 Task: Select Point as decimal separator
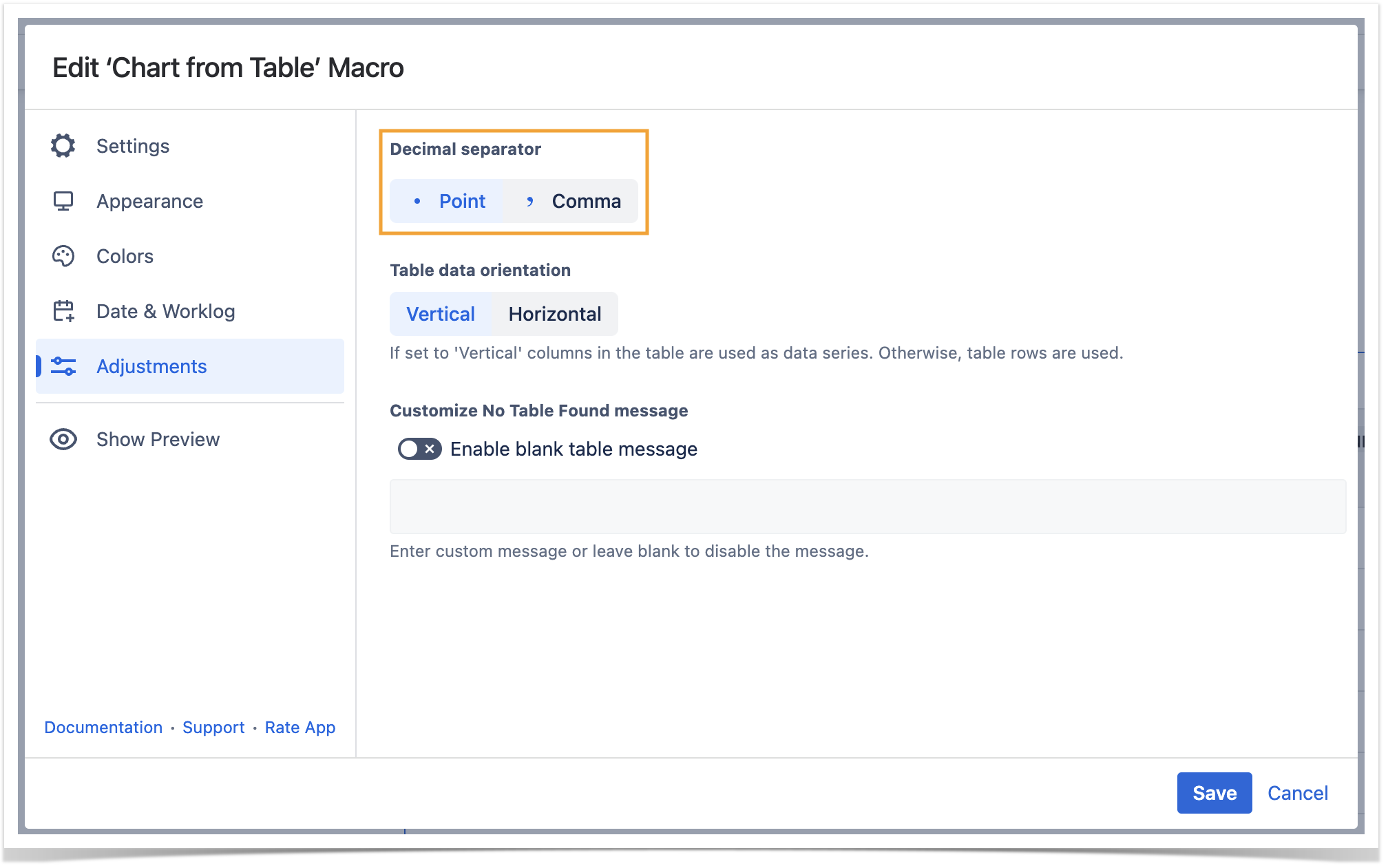(461, 201)
